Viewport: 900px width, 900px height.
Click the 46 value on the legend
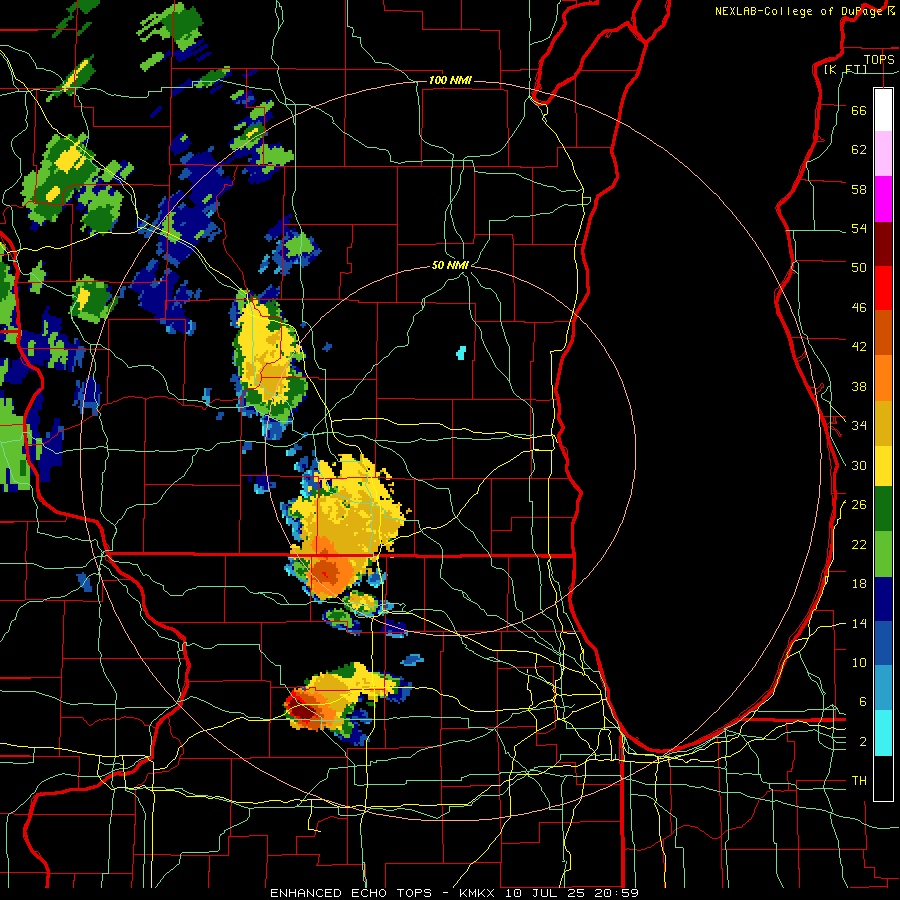click(859, 308)
